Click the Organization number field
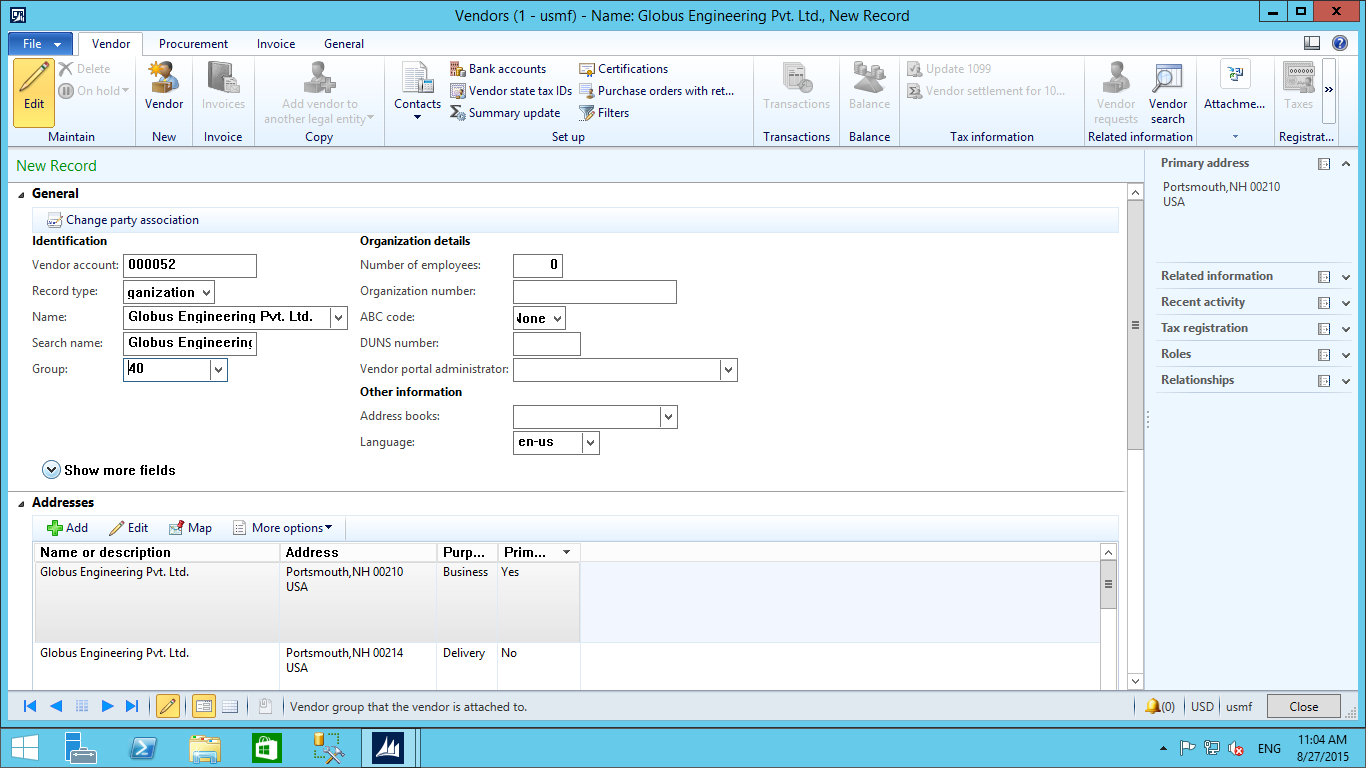This screenshot has height=768, width=1366. (x=595, y=292)
